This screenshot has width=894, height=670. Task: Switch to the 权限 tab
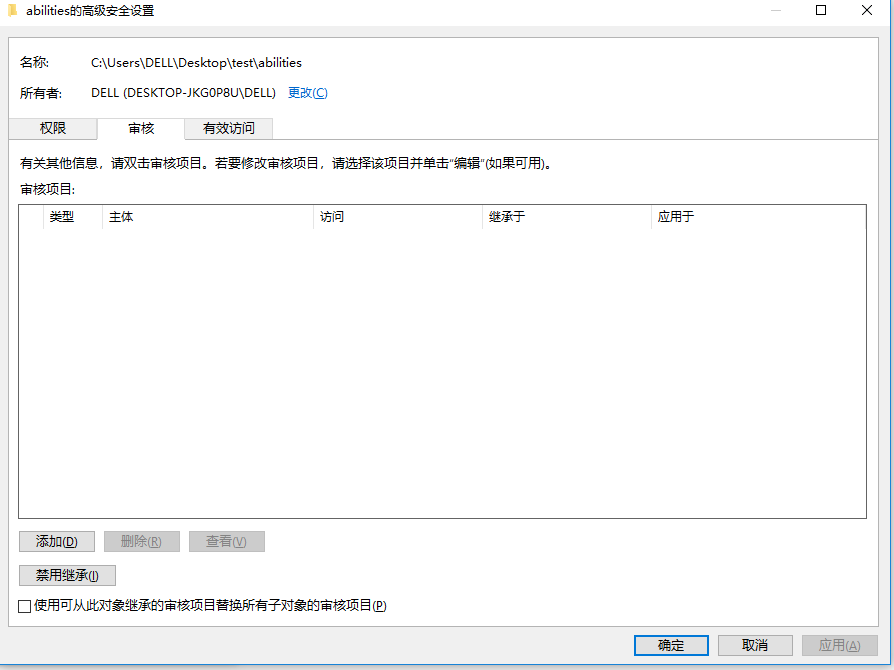(x=53, y=129)
